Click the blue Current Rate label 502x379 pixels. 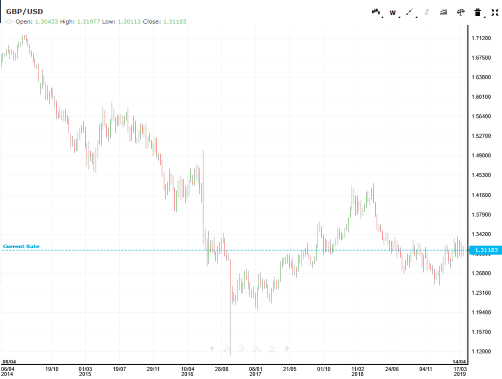pyautogui.click(x=21, y=246)
